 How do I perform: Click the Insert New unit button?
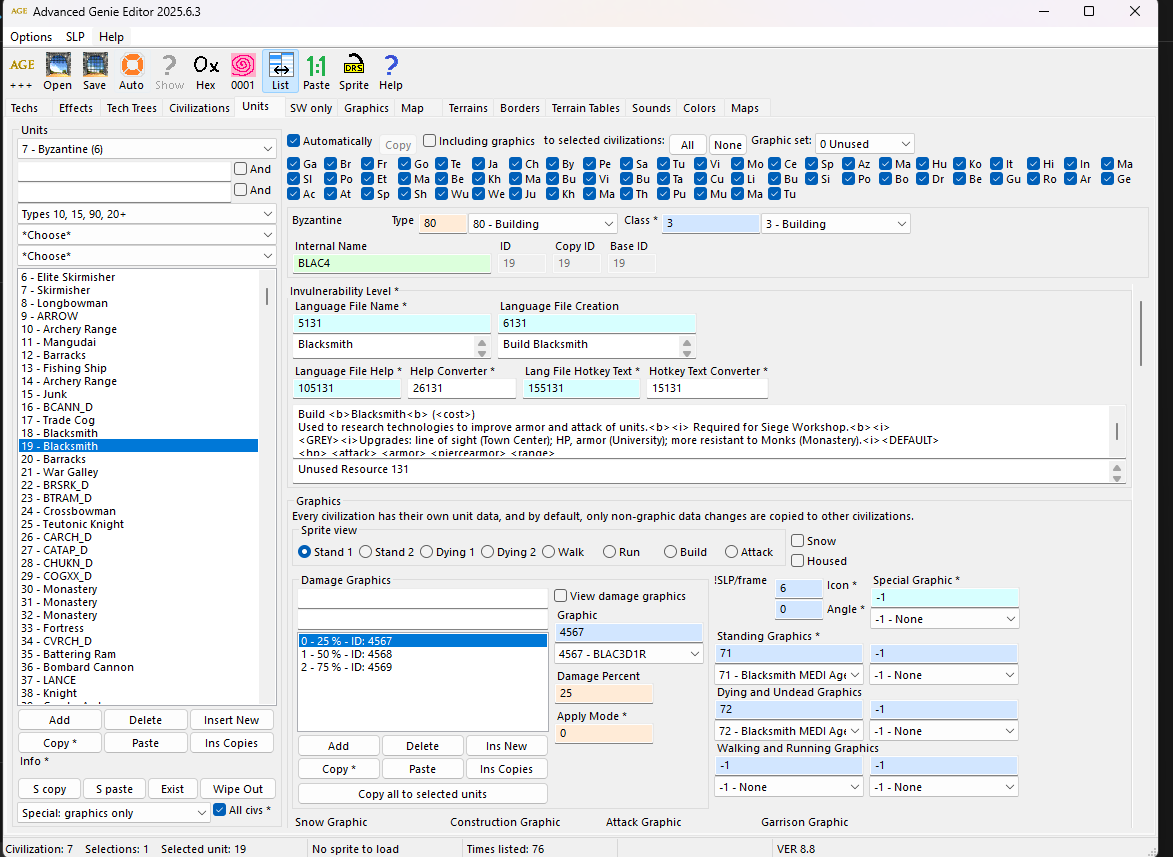[231, 720]
